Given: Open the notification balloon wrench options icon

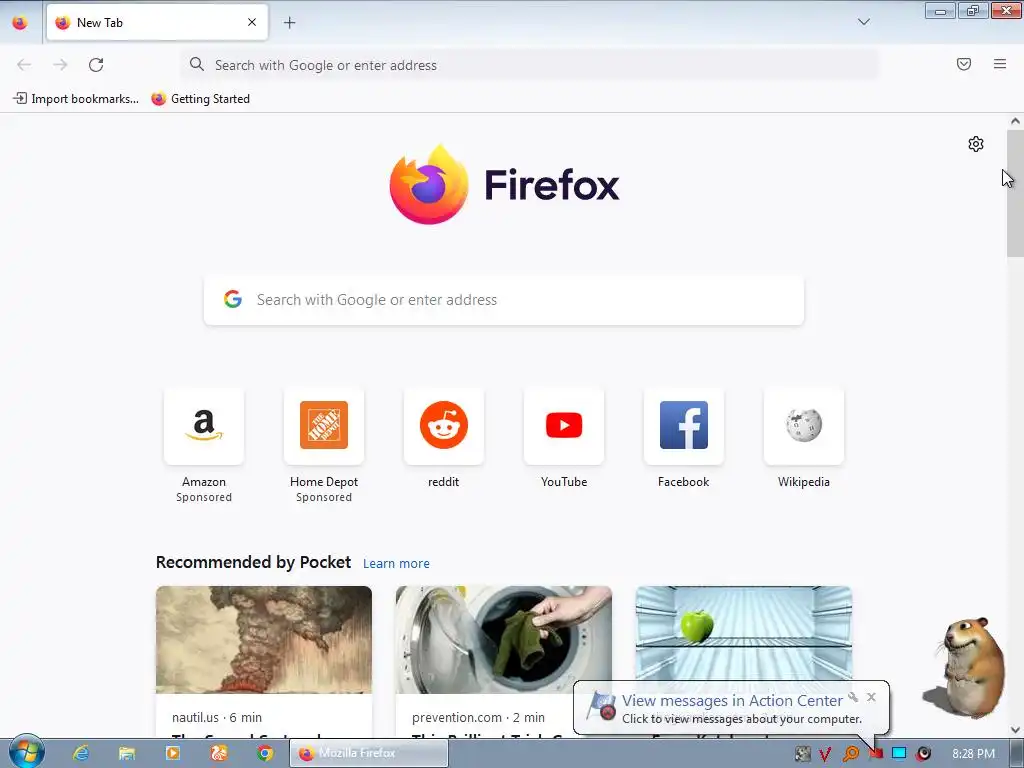Looking at the screenshot, I should point(853,697).
